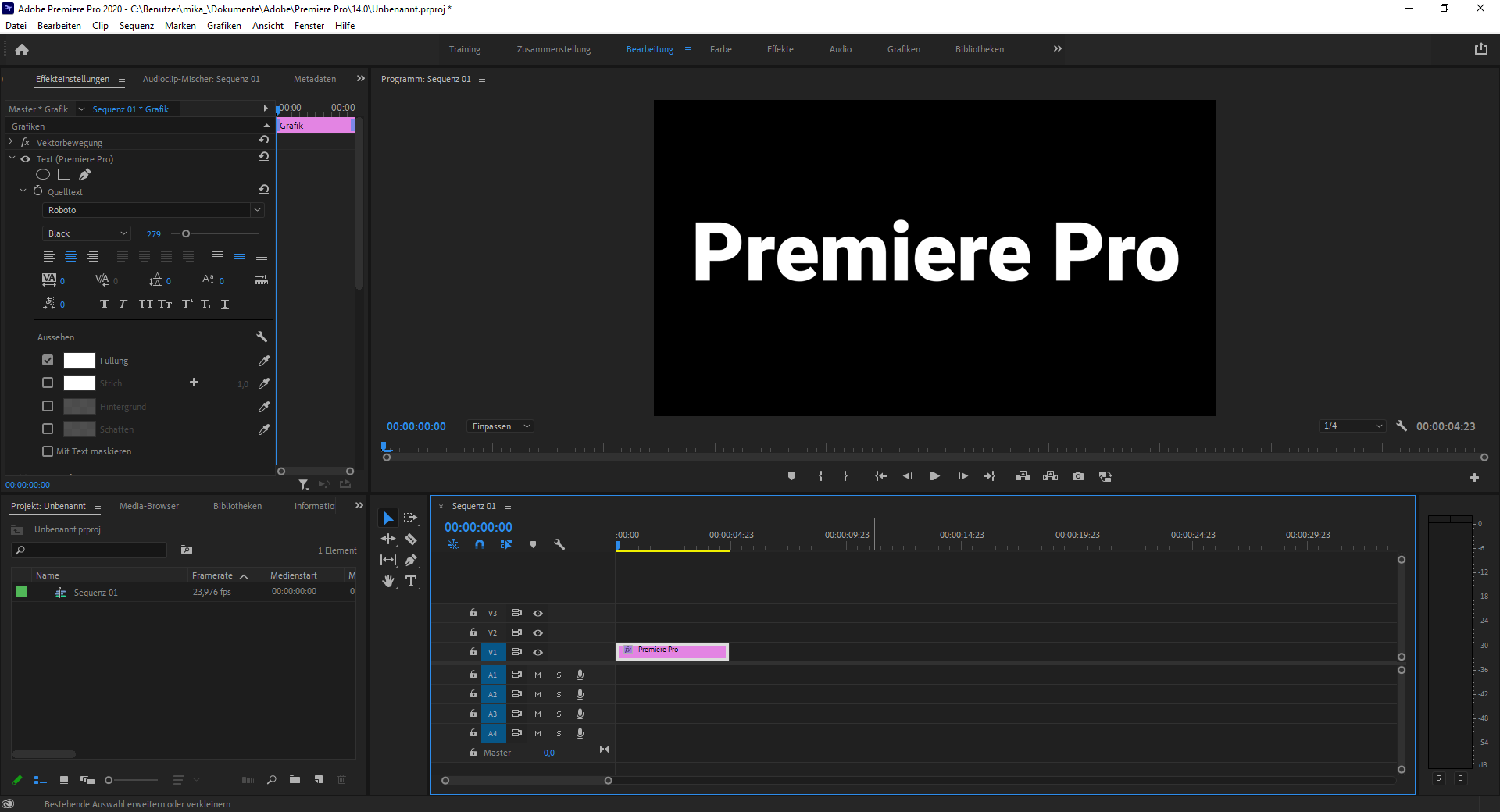Expand the Vektorbewegung effect properties
Viewport: 1500px width, 812px height.
(x=11, y=142)
